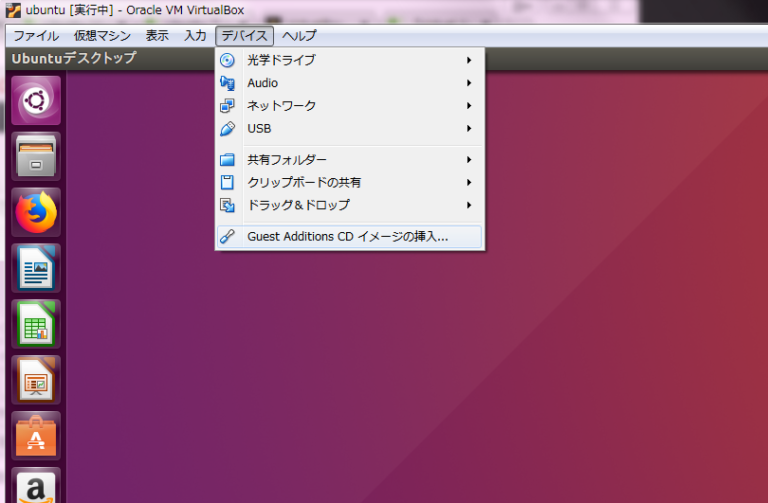Expand the 光学ドライブ submenu arrow
Screen dimensions: 768x503
(468, 60)
